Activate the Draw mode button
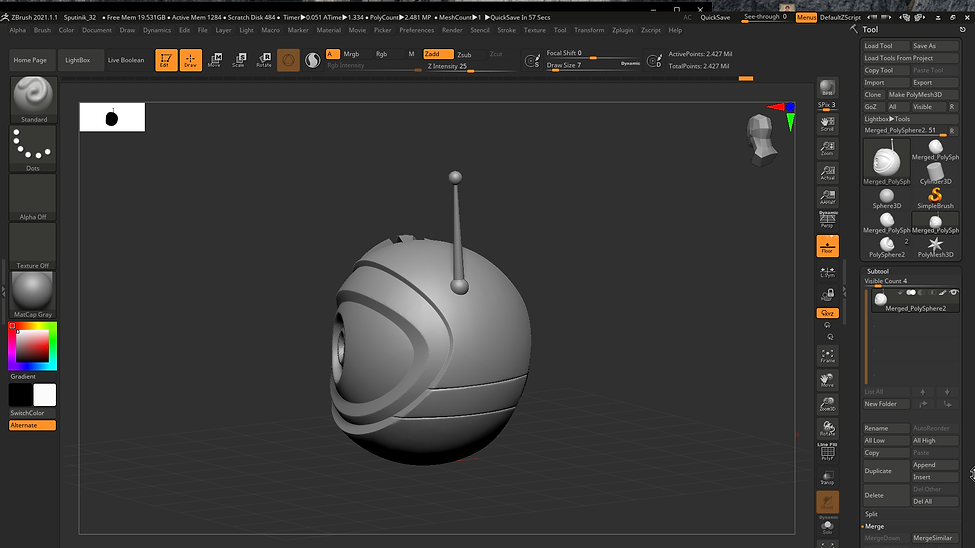Screen dimensions: 975x548 pos(190,60)
